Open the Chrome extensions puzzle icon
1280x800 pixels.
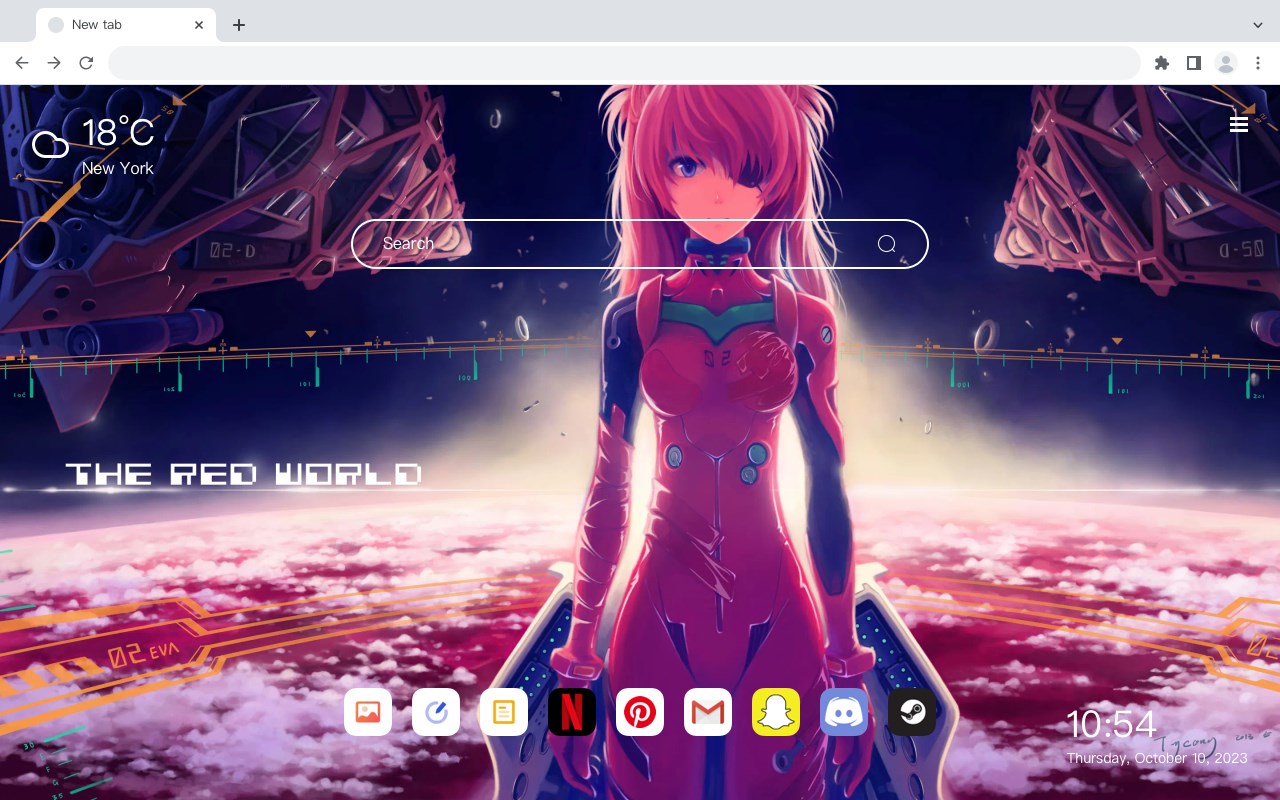coord(1162,63)
